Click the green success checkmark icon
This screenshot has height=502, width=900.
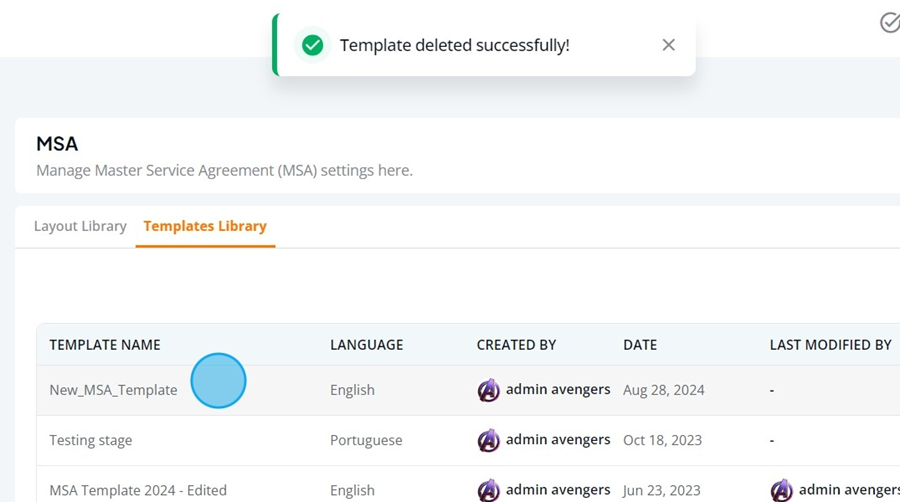click(313, 45)
